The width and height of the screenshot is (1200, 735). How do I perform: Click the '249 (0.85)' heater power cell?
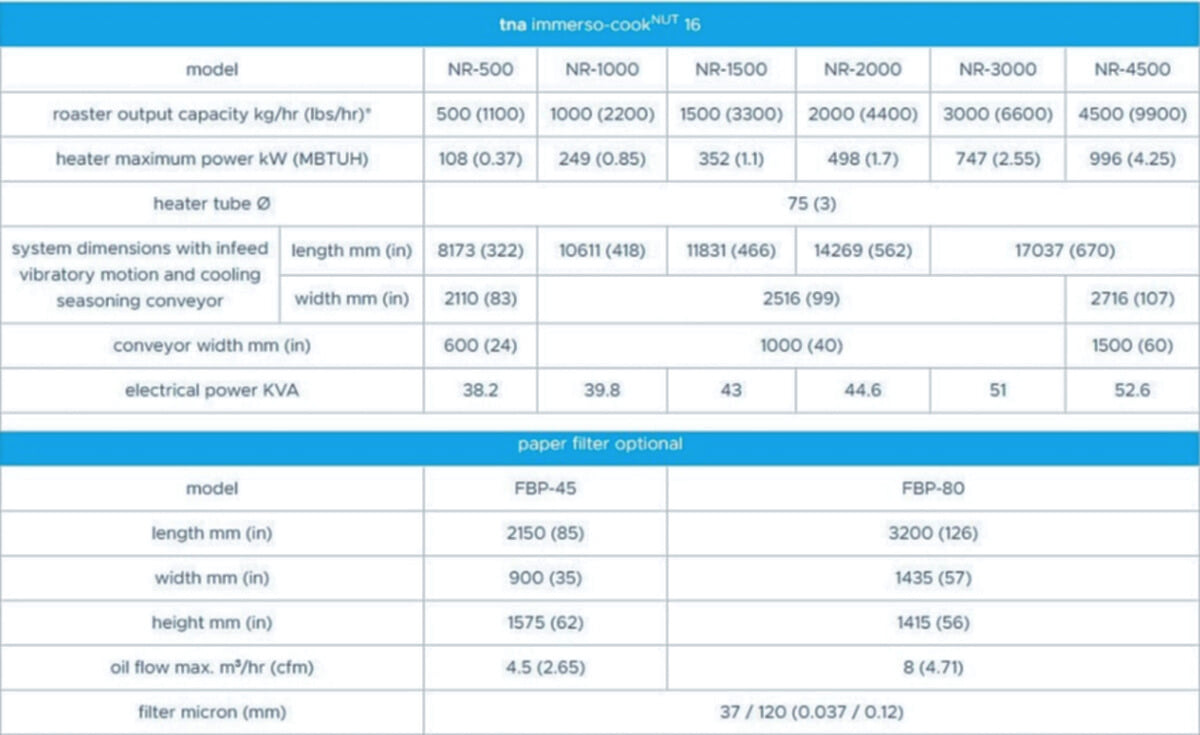(602, 159)
